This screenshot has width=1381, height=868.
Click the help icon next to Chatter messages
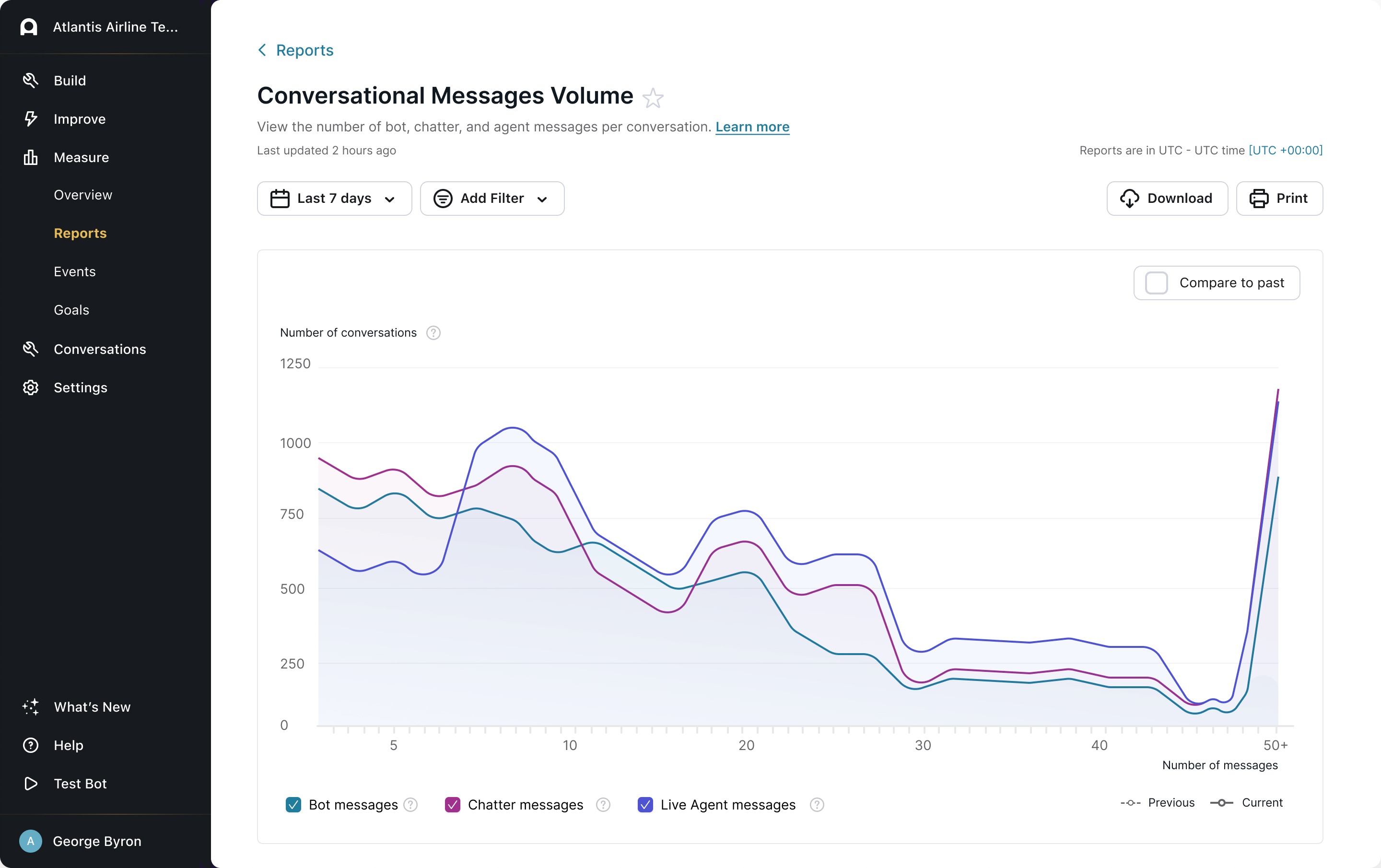click(603, 805)
